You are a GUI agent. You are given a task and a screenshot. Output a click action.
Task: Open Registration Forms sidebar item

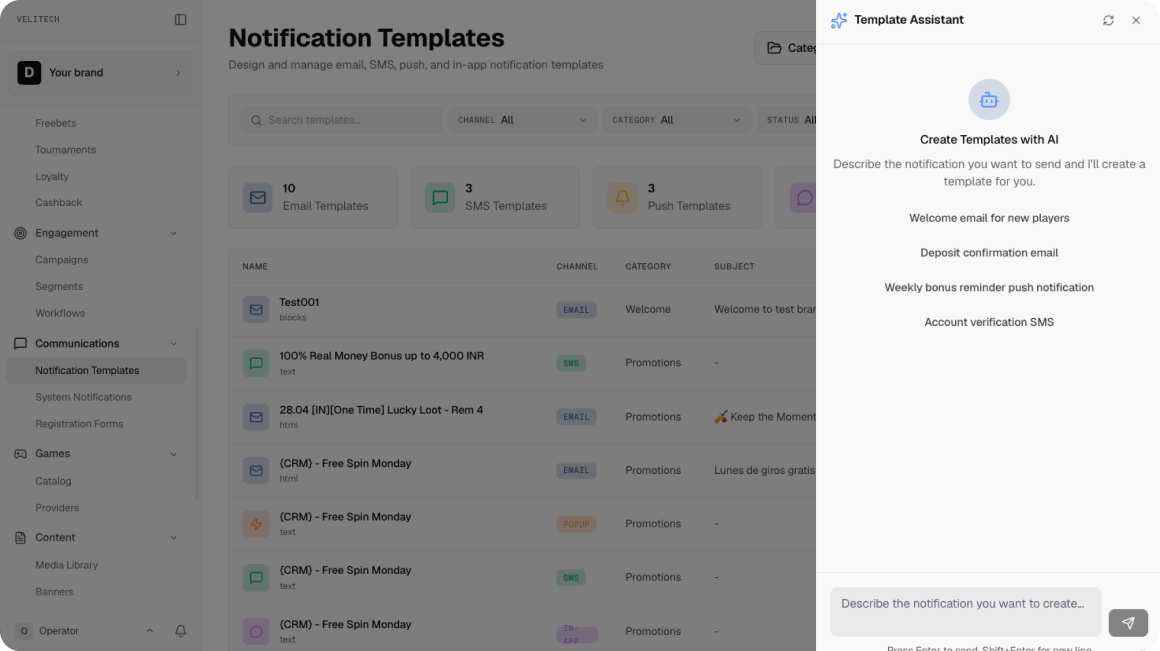(79, 424)
